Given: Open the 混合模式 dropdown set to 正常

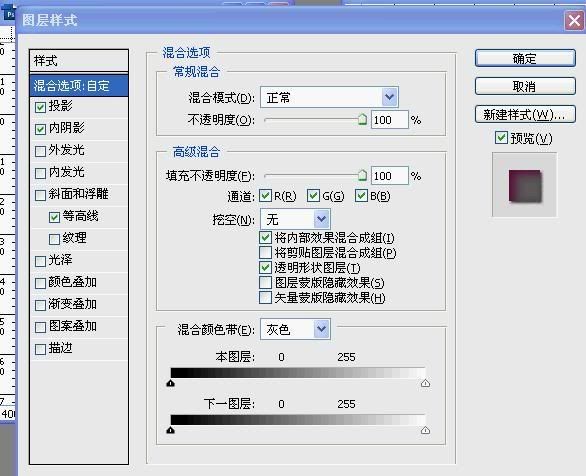Looking at the screenshot, I should click(x=329, y=98).
